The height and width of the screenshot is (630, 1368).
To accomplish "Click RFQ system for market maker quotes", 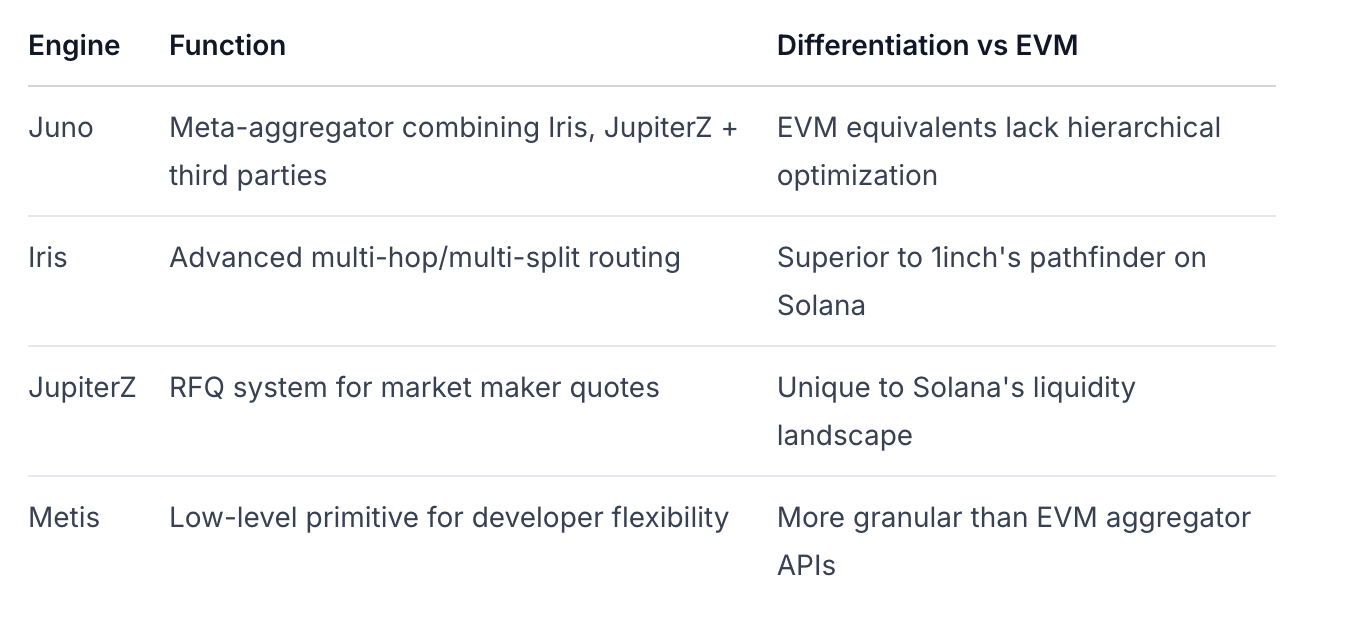I will tap(414, 388).
